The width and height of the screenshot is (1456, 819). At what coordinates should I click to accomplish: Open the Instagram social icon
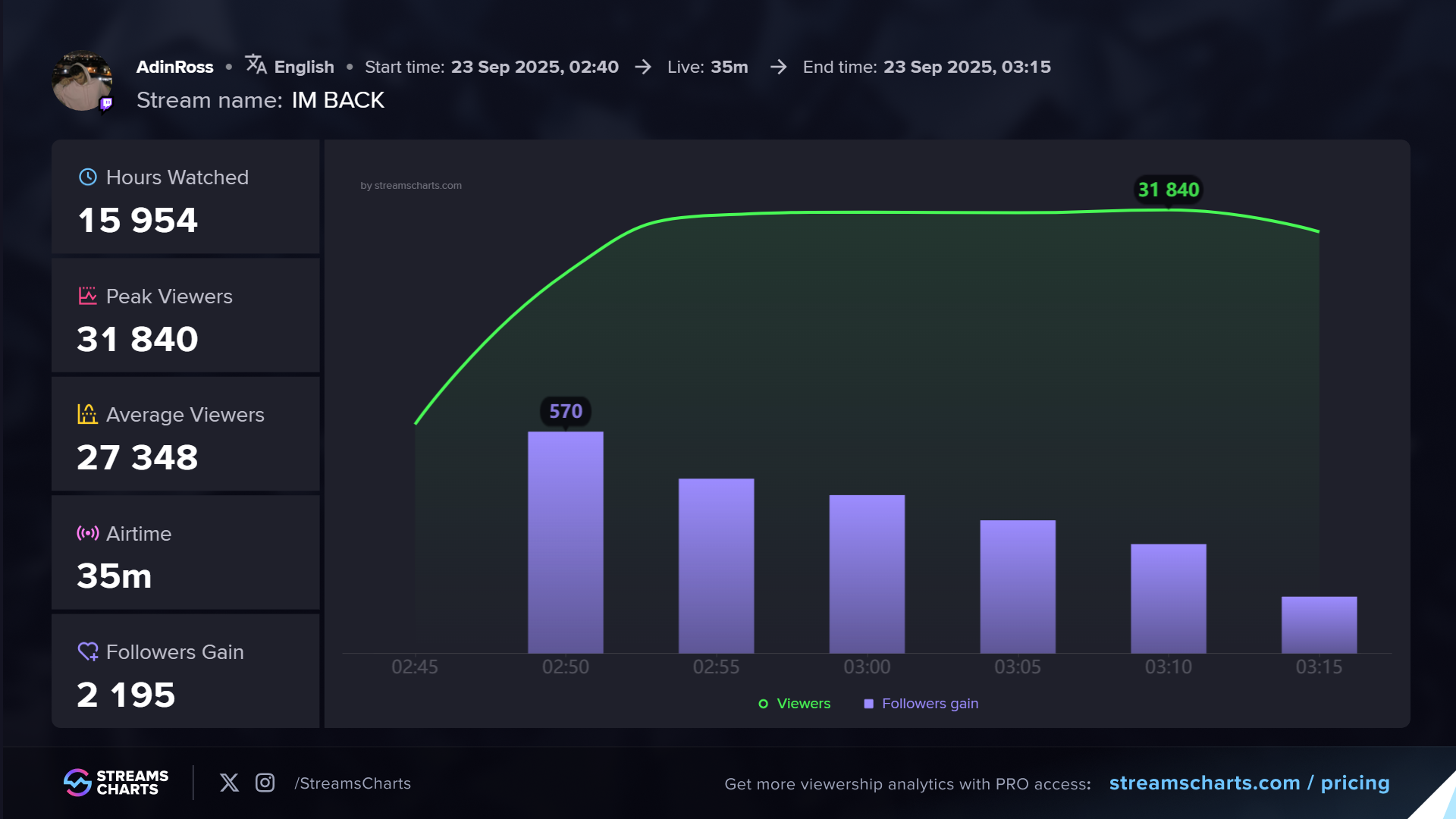point(265,783)
